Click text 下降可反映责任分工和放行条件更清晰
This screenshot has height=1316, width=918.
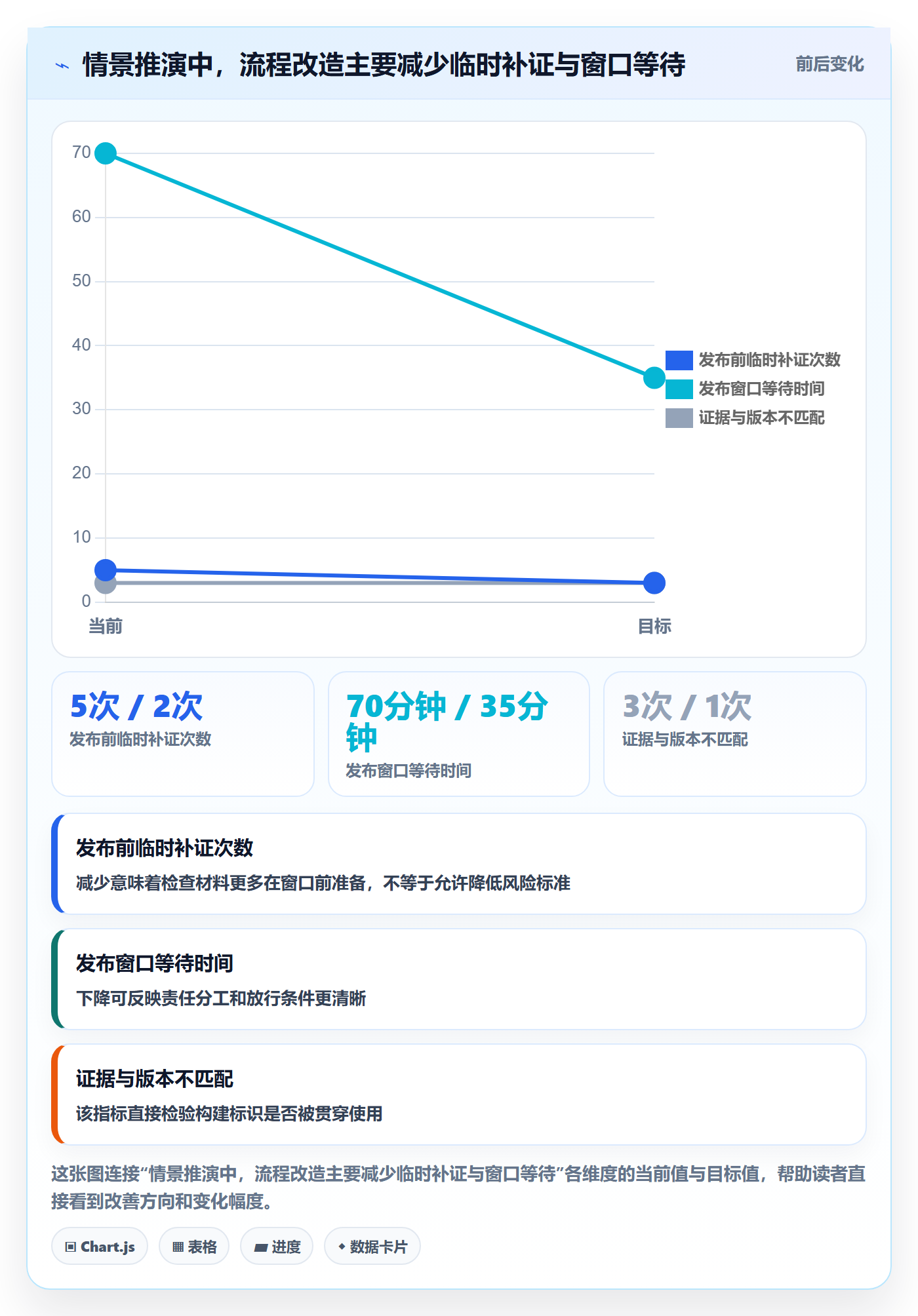coord(221,998)
